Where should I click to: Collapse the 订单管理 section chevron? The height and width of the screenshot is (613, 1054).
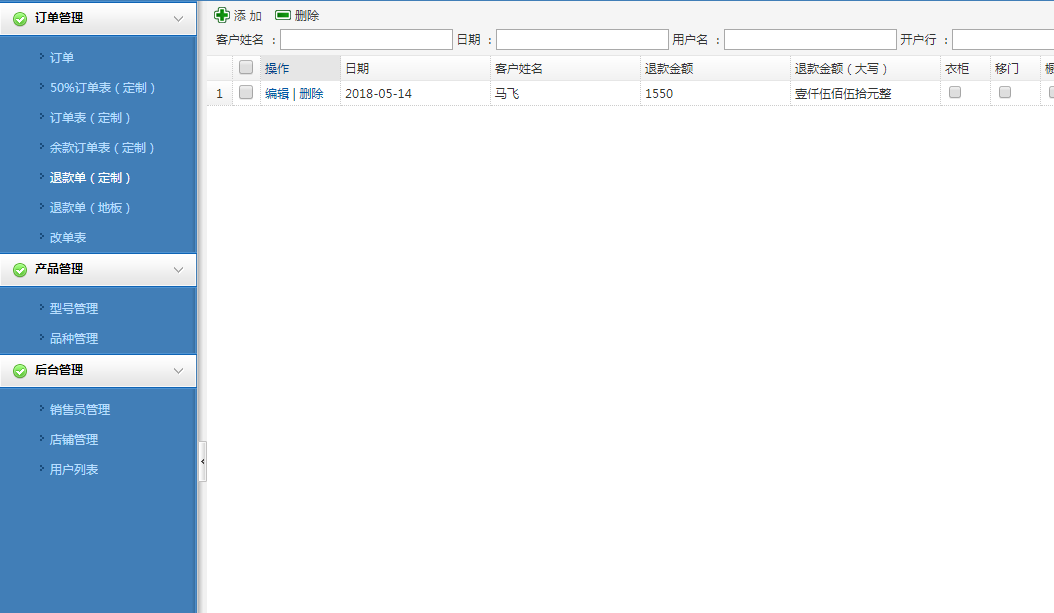pos(178,19)
